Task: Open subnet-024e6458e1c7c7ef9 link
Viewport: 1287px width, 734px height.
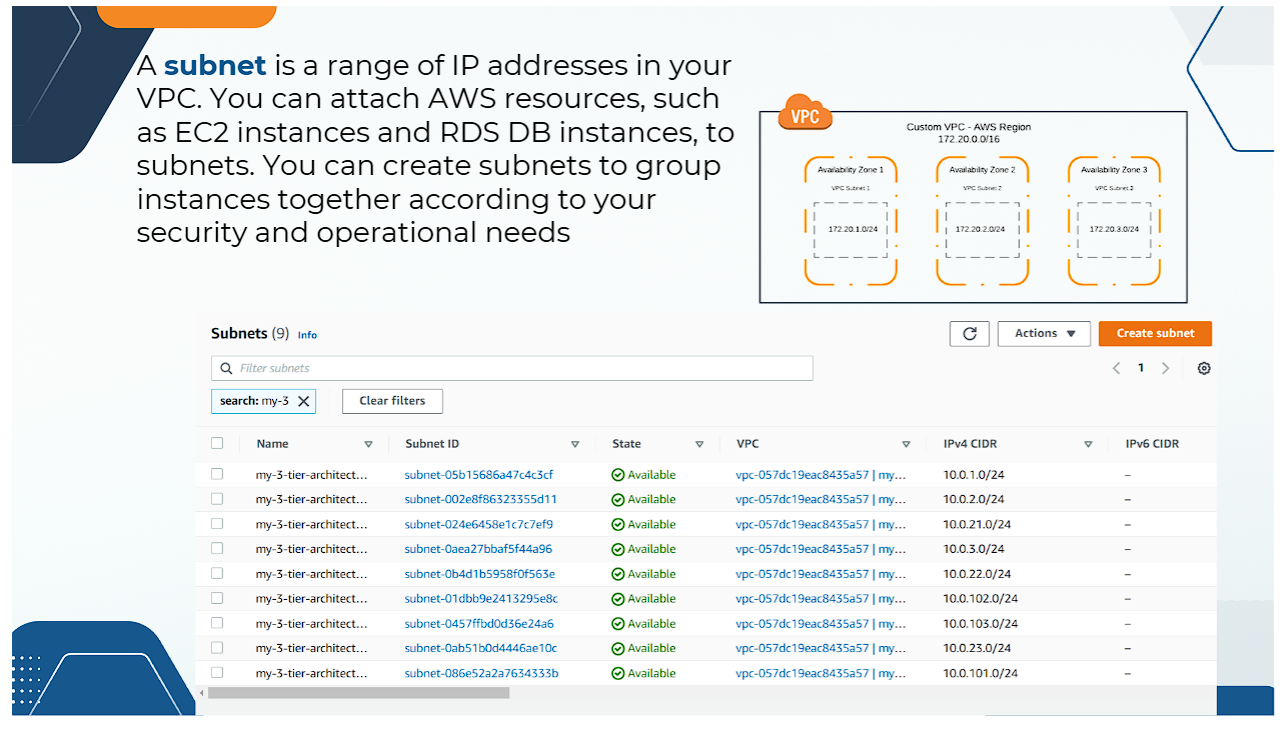Action: [479, 524]
